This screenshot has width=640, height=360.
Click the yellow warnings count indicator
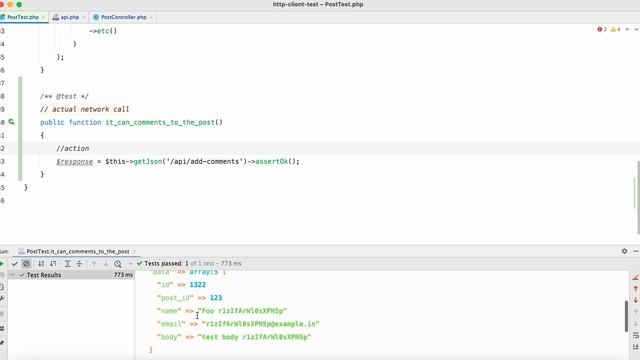(616, 29)
